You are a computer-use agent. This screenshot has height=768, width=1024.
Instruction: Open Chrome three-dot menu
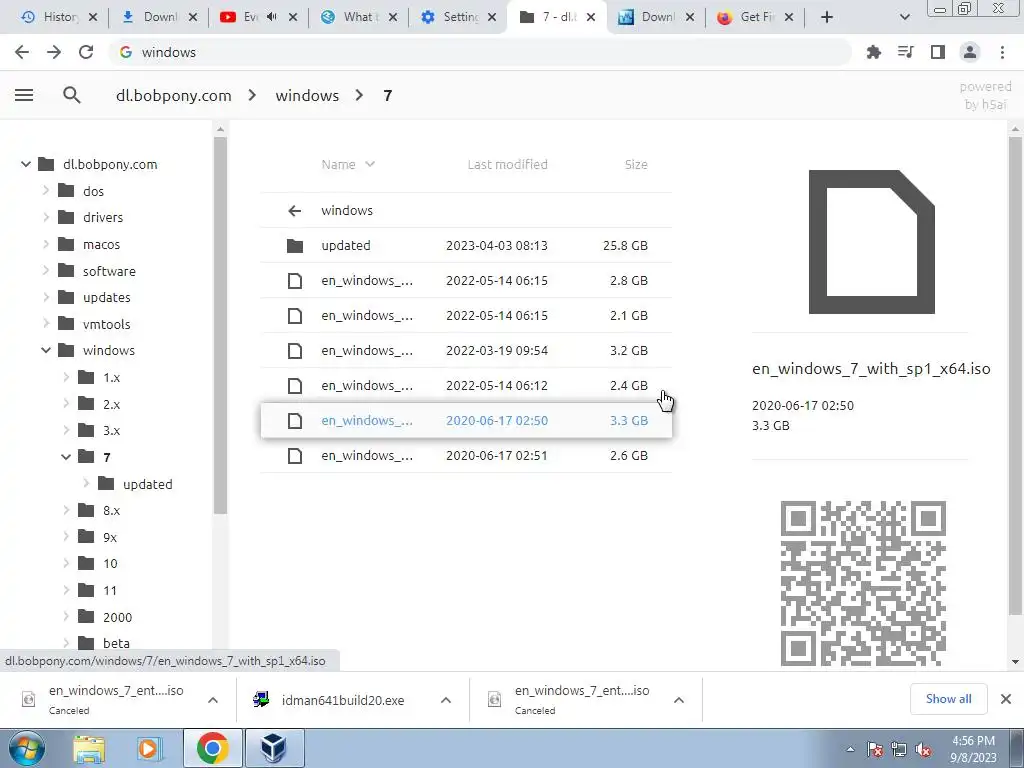pyautogui.click(x=1002, y=52)
